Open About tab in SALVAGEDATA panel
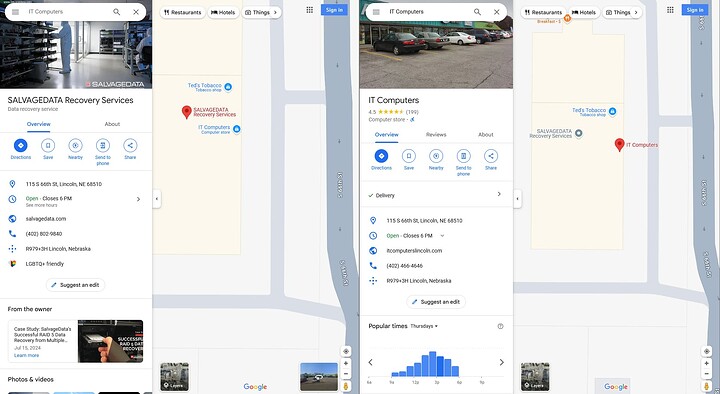The height and width of the screenshot is (394, 720). pos(112,124)
